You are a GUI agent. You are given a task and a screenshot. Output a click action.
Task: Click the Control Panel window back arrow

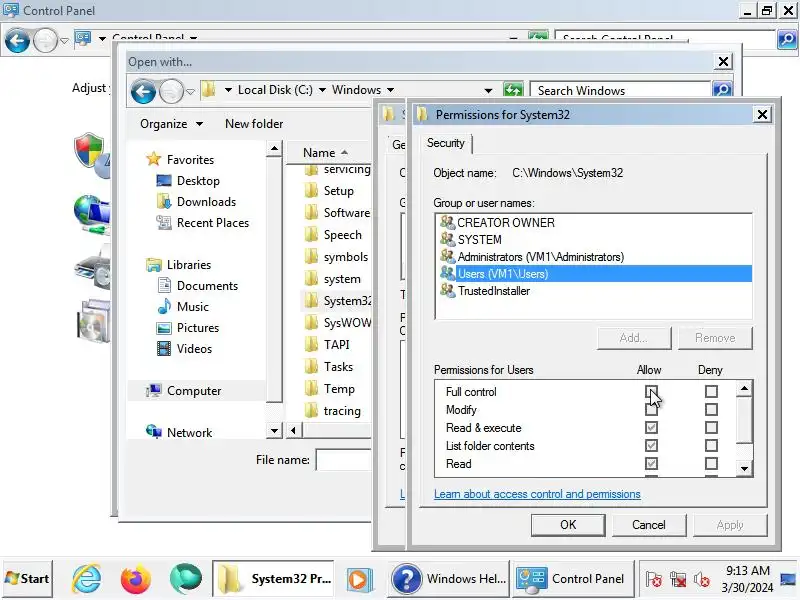17,40
